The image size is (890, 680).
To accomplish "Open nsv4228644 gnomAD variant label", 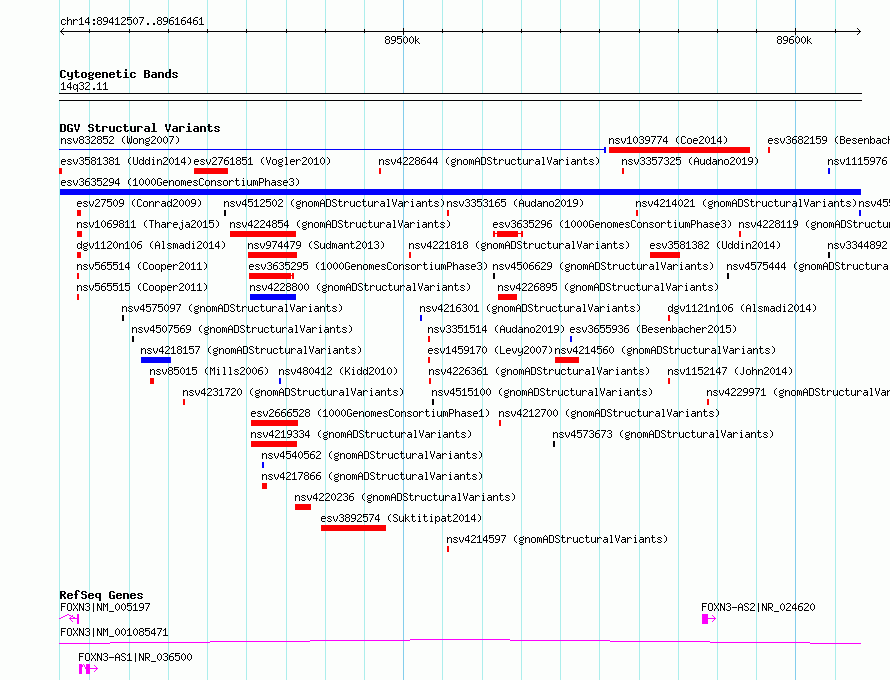I will (x=489, y=161).
